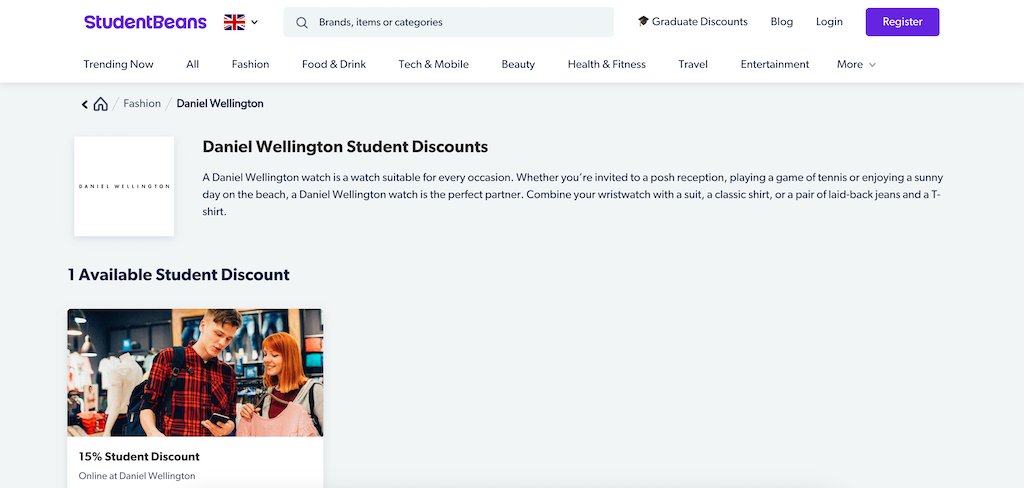Screen dimensions: 1024x488
Task: Open the Health & Fitness category
Action: point(607,64)
